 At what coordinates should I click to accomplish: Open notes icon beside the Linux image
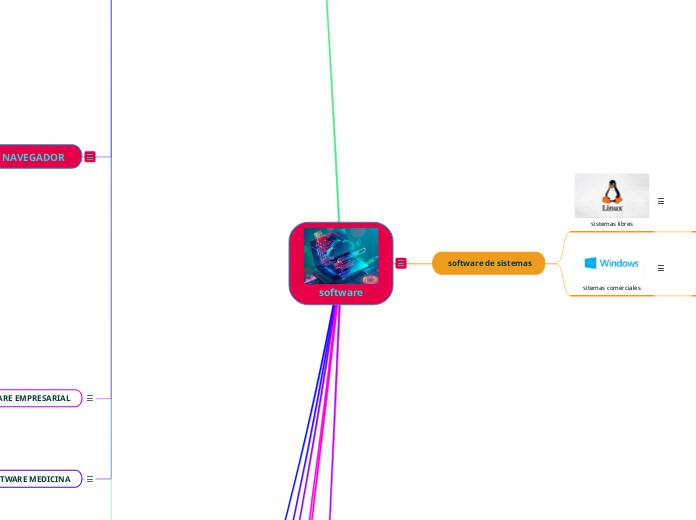click(661, 201)
